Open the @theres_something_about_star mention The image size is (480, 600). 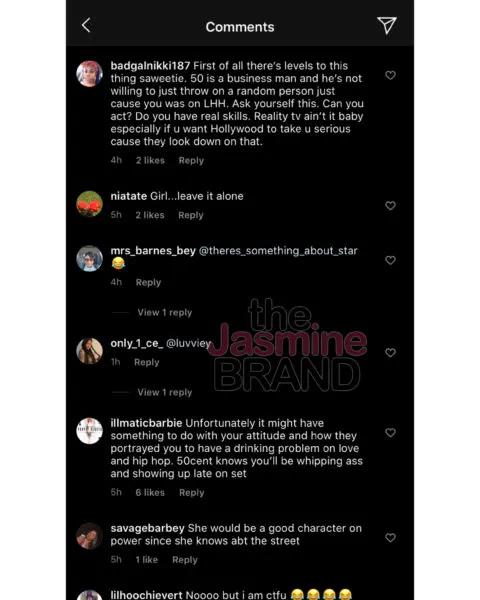278,251
